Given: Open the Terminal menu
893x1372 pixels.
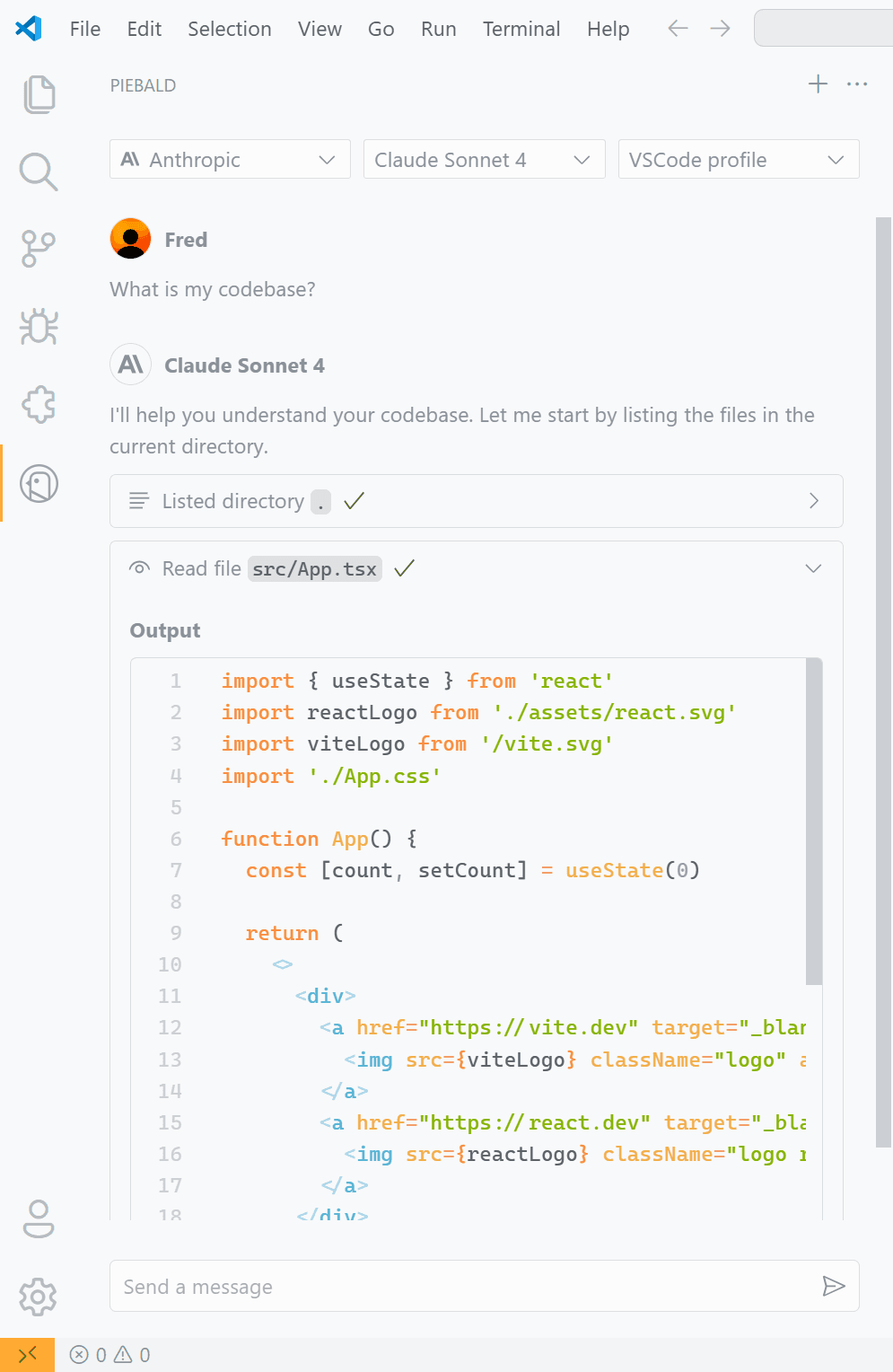Looking at the screenshot, I should [x=521, y=29].
